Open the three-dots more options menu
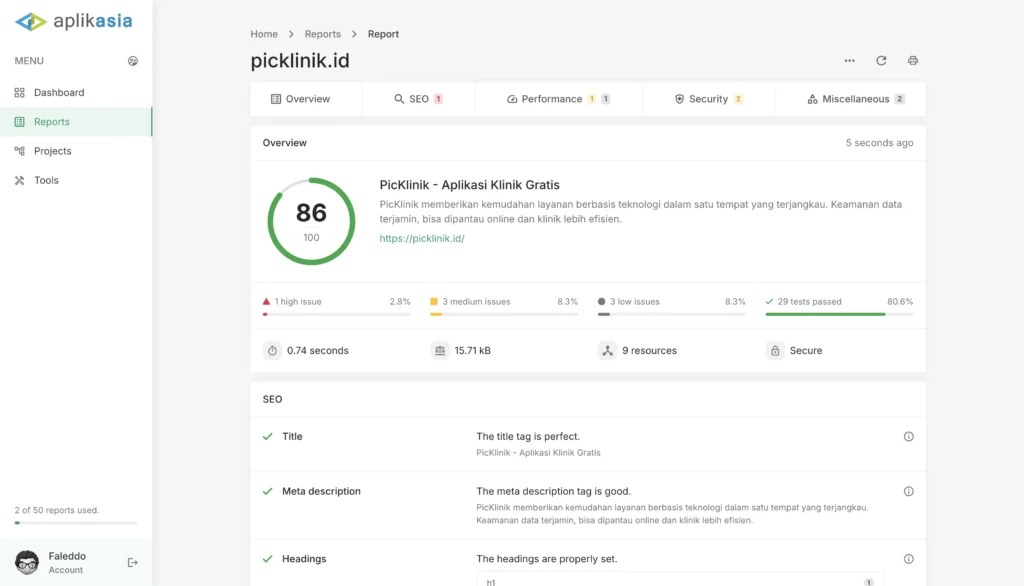The width and height of the screenshot is (1024, 586). 849,61
